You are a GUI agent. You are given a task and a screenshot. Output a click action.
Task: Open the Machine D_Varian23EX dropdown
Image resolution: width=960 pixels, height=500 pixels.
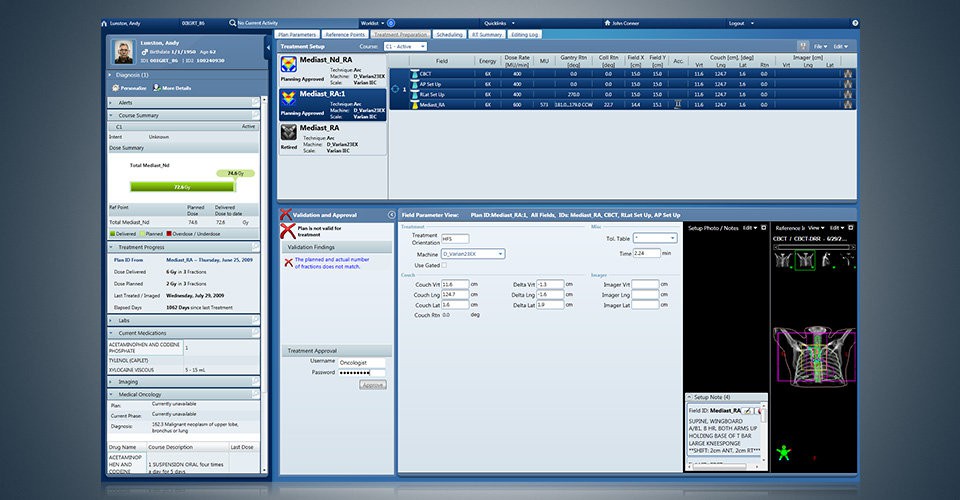[x=473, y=254]
